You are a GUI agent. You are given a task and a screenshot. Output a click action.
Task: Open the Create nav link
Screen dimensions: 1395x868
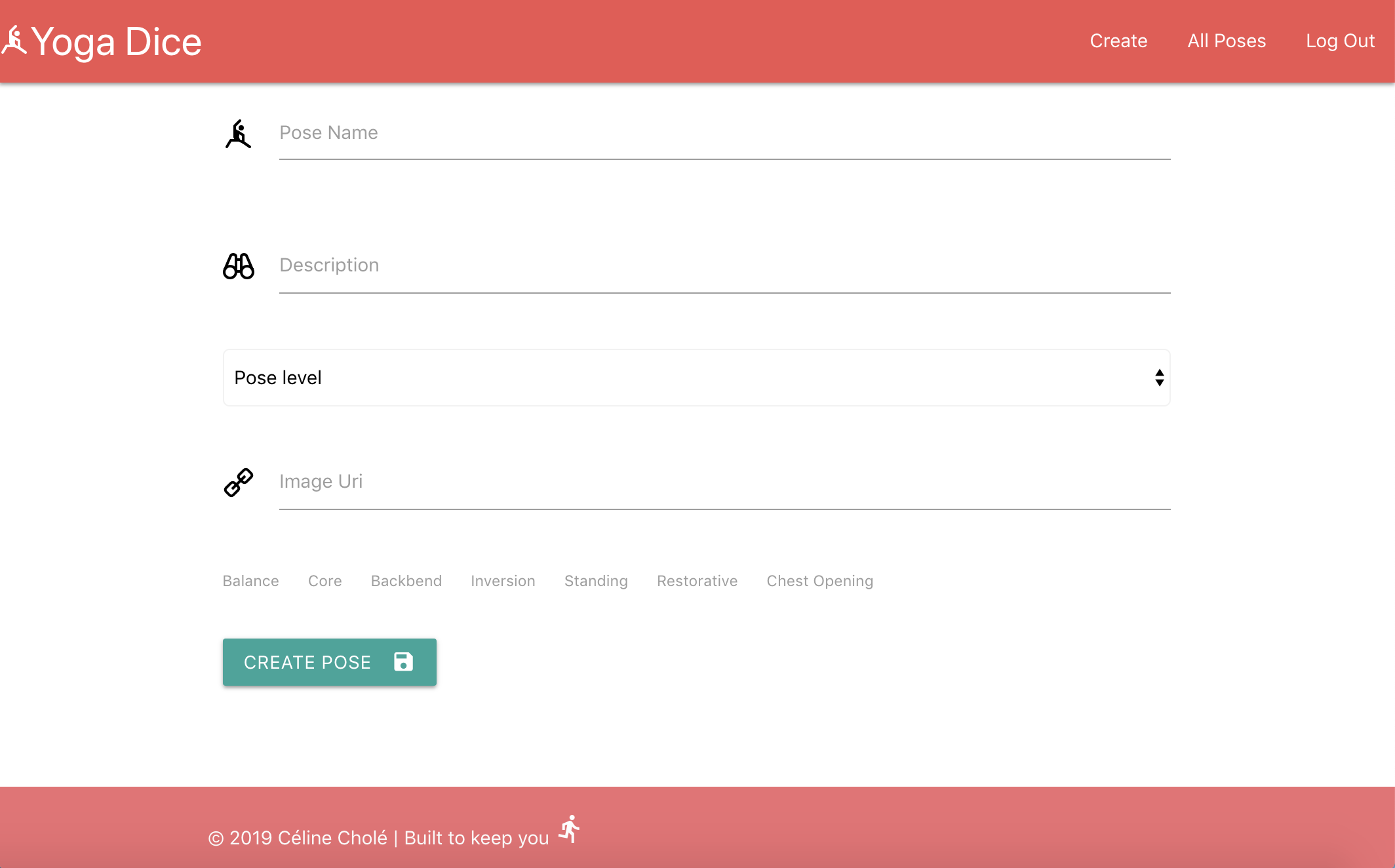point(1118,41)
